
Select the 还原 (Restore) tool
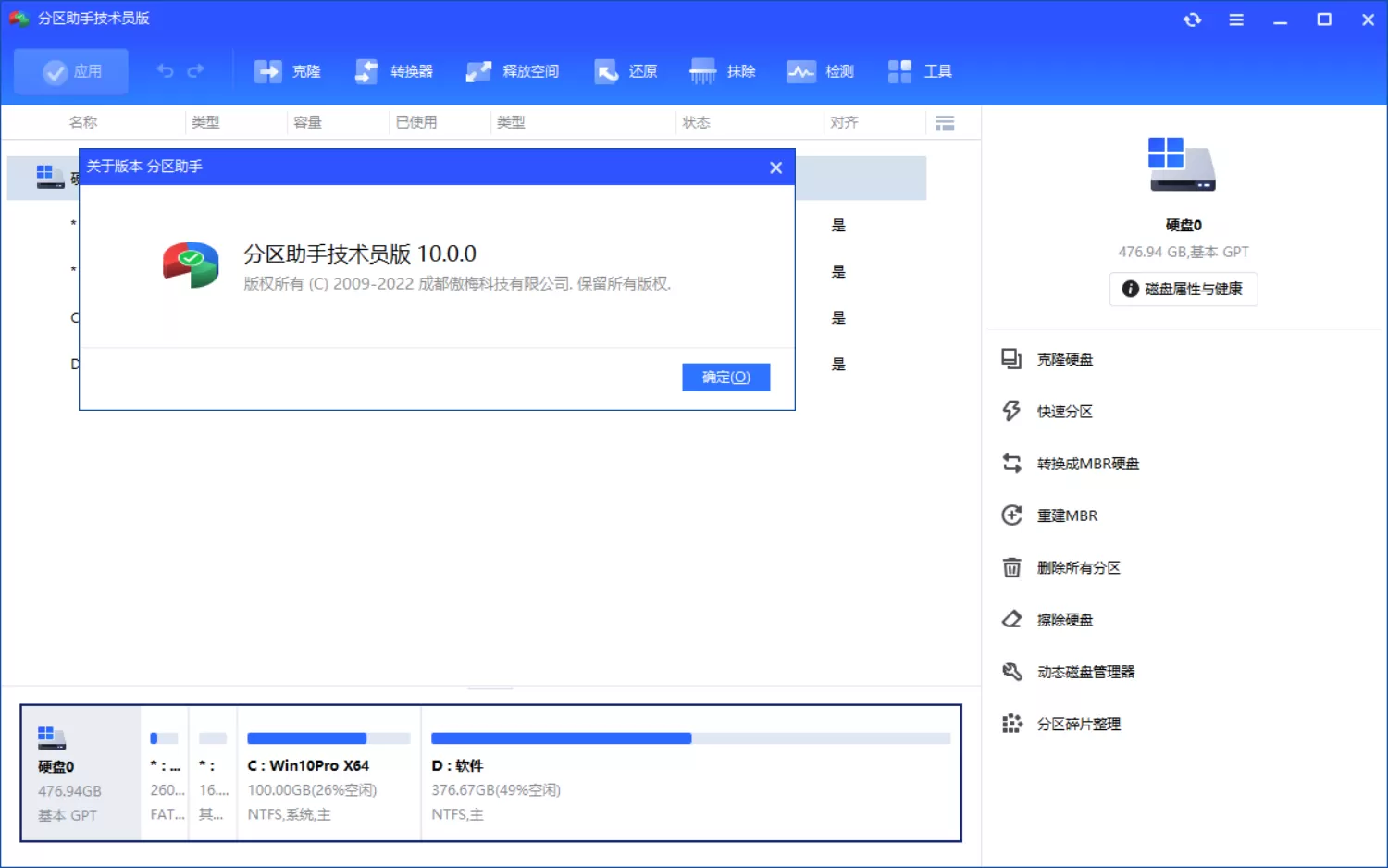coord(626,70)
